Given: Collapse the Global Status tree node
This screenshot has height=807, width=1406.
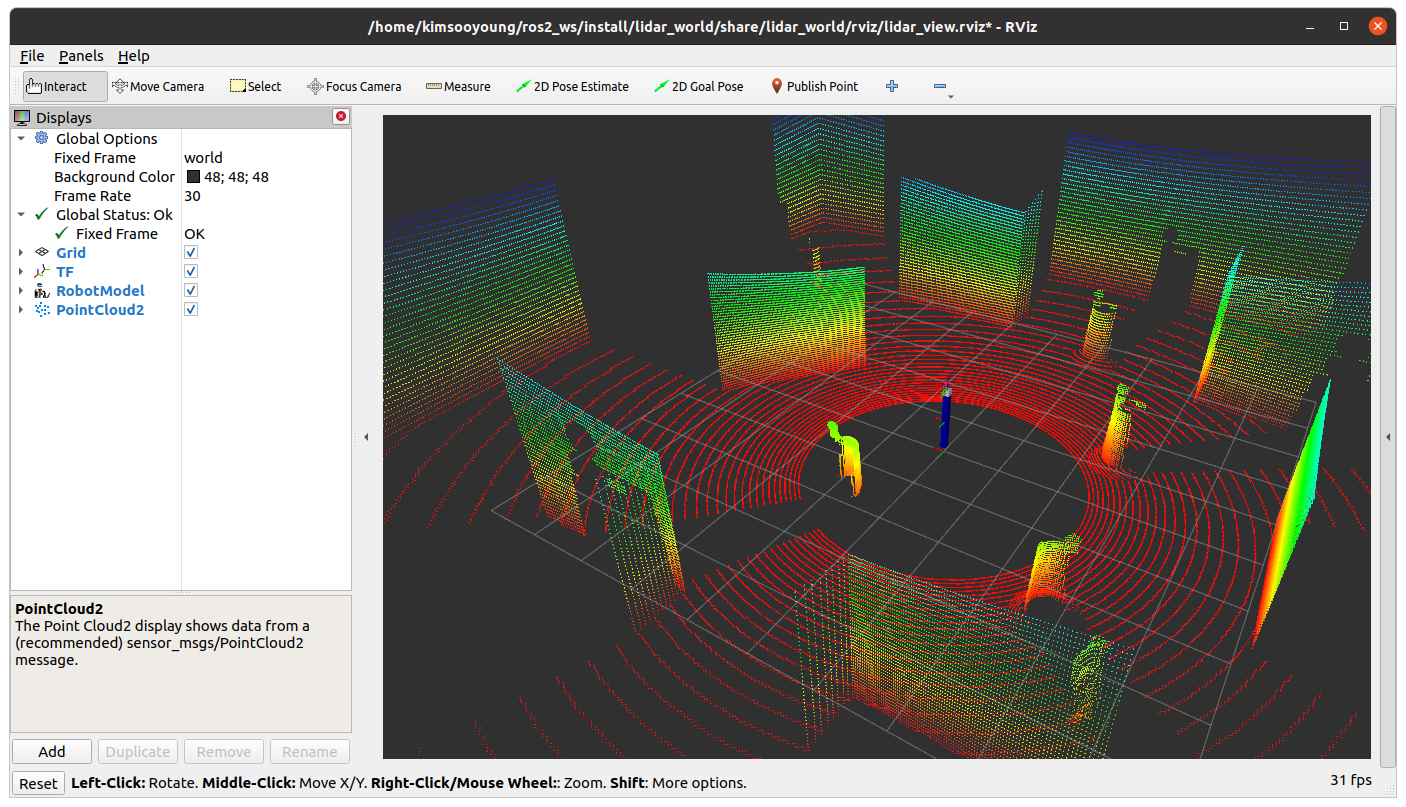Looking at the screenshot, I should [21, 215].
